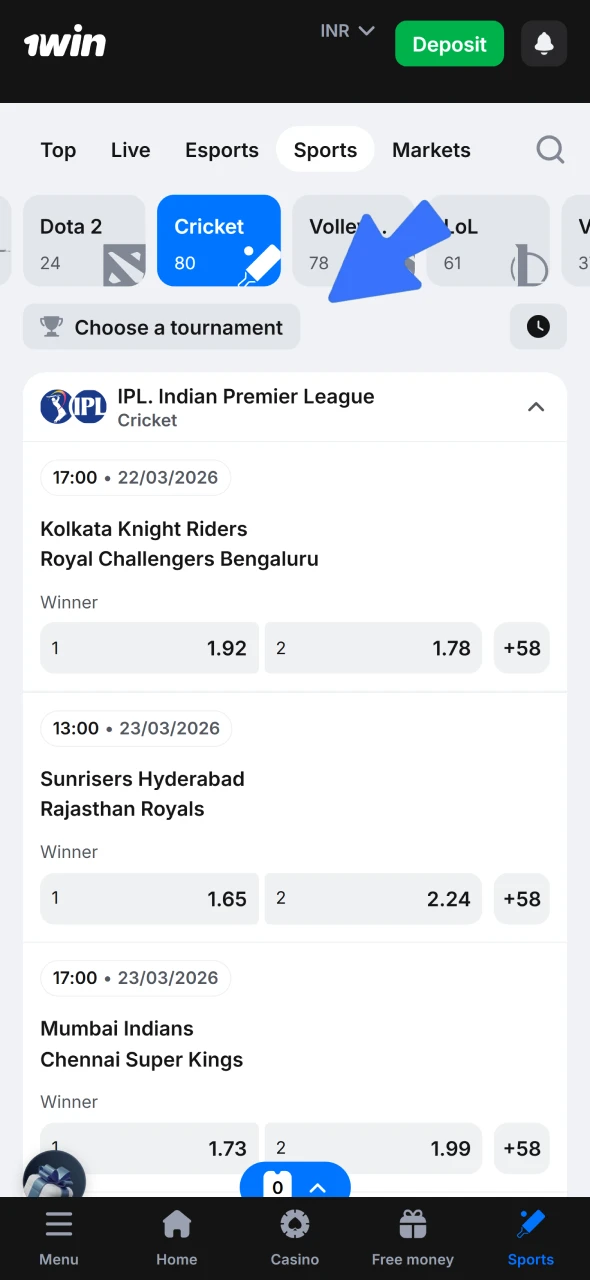Select the 1.92 odds for Kolkata Knight Riders

coord(148,648)
